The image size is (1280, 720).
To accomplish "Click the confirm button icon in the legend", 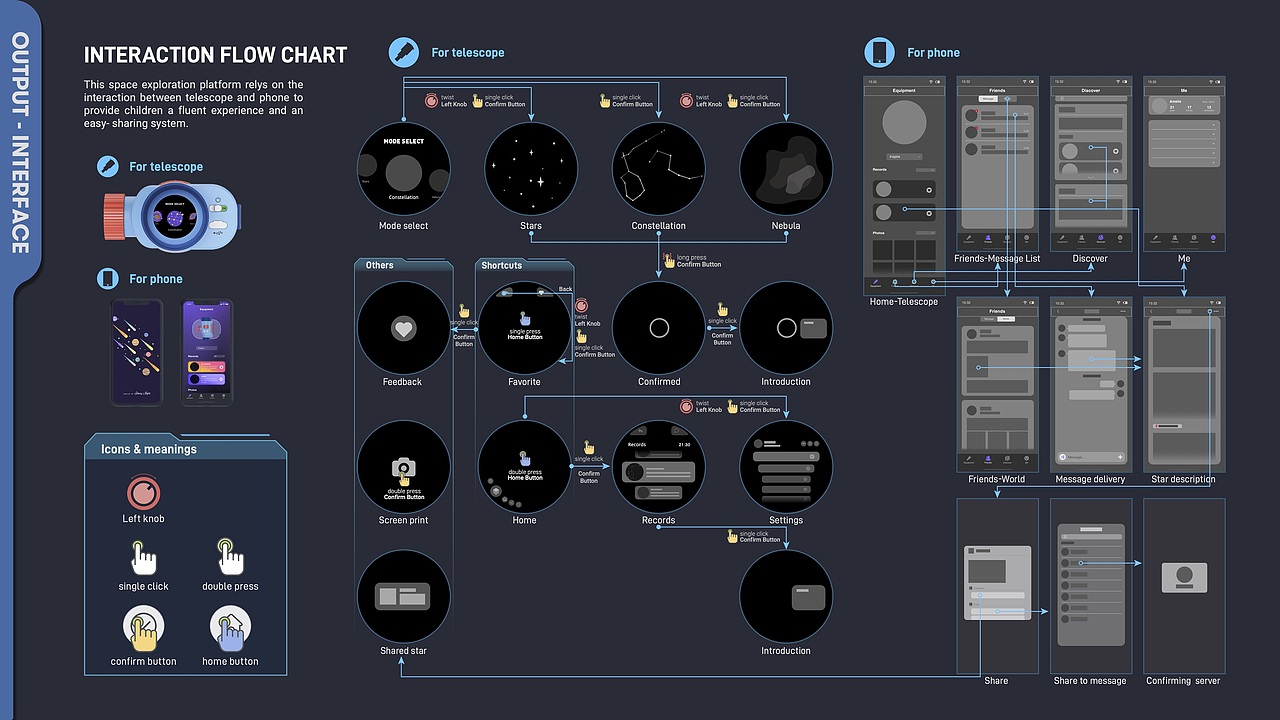I will (x=144, y=630).
